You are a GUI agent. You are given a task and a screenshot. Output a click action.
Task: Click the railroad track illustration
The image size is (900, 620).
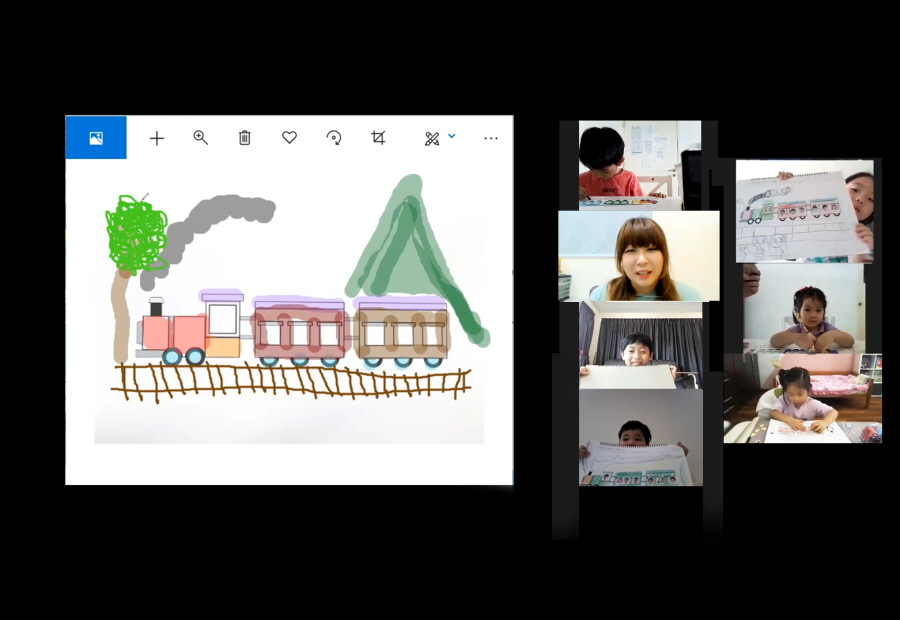point(290,385)
